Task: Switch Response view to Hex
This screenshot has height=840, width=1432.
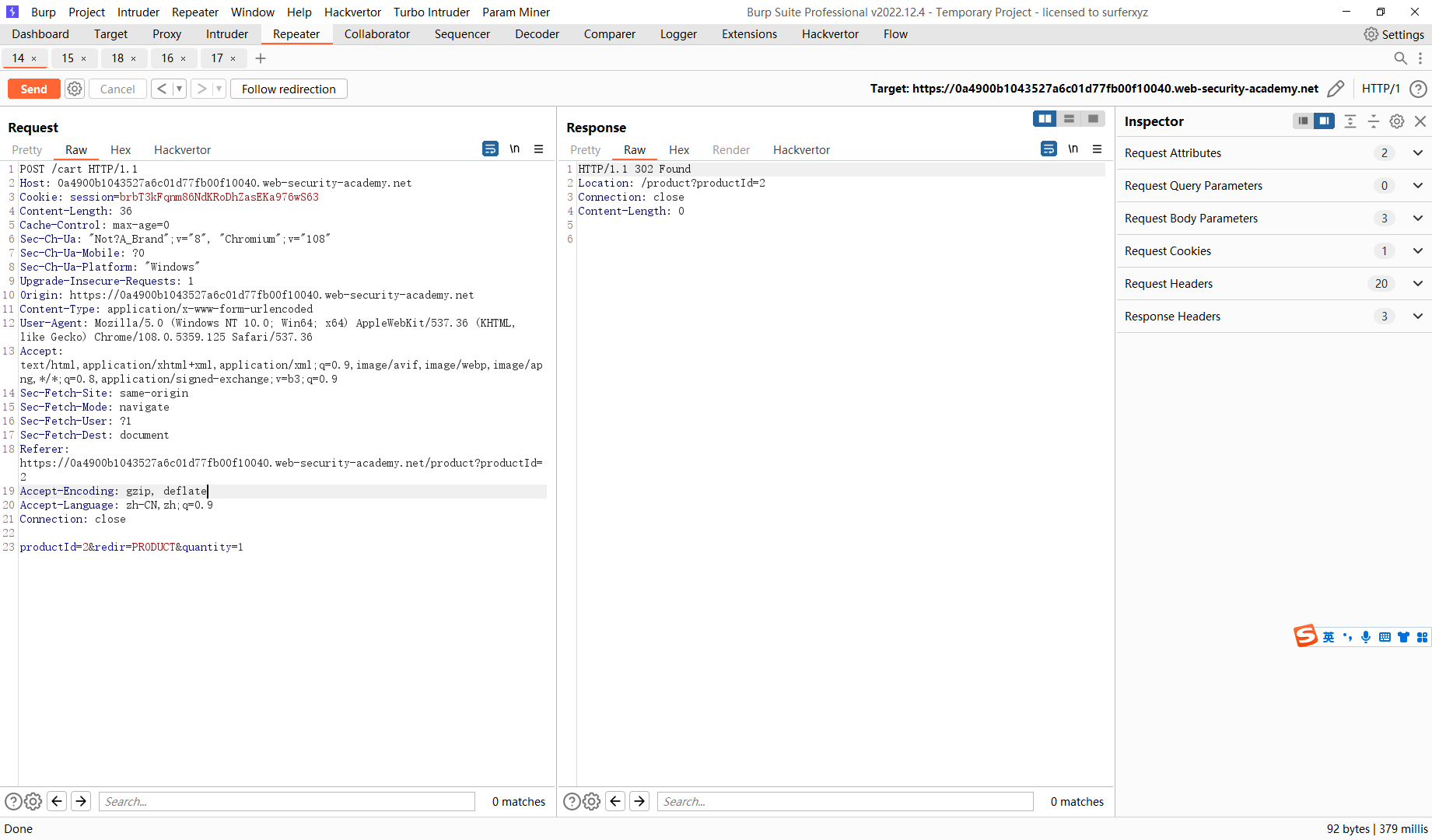Action: (679, 150)
